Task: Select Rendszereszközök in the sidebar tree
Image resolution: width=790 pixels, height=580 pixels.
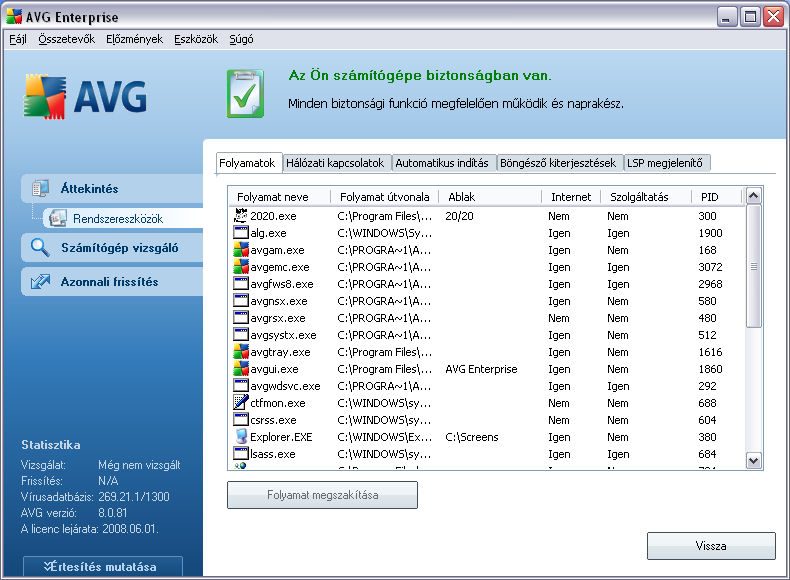Action: [123, 218]
